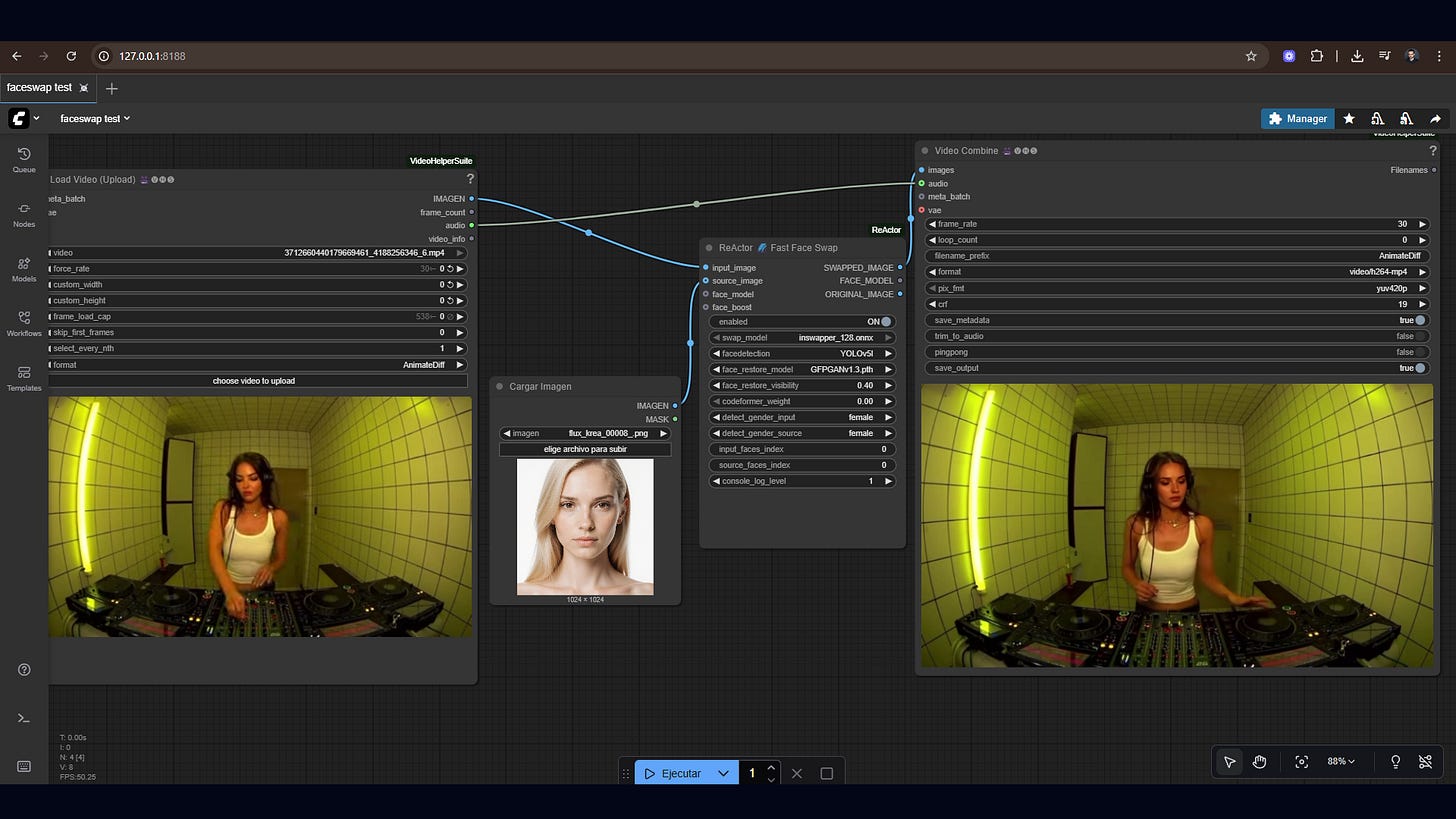Open a new workflow tab

click(x=112, y=88)
